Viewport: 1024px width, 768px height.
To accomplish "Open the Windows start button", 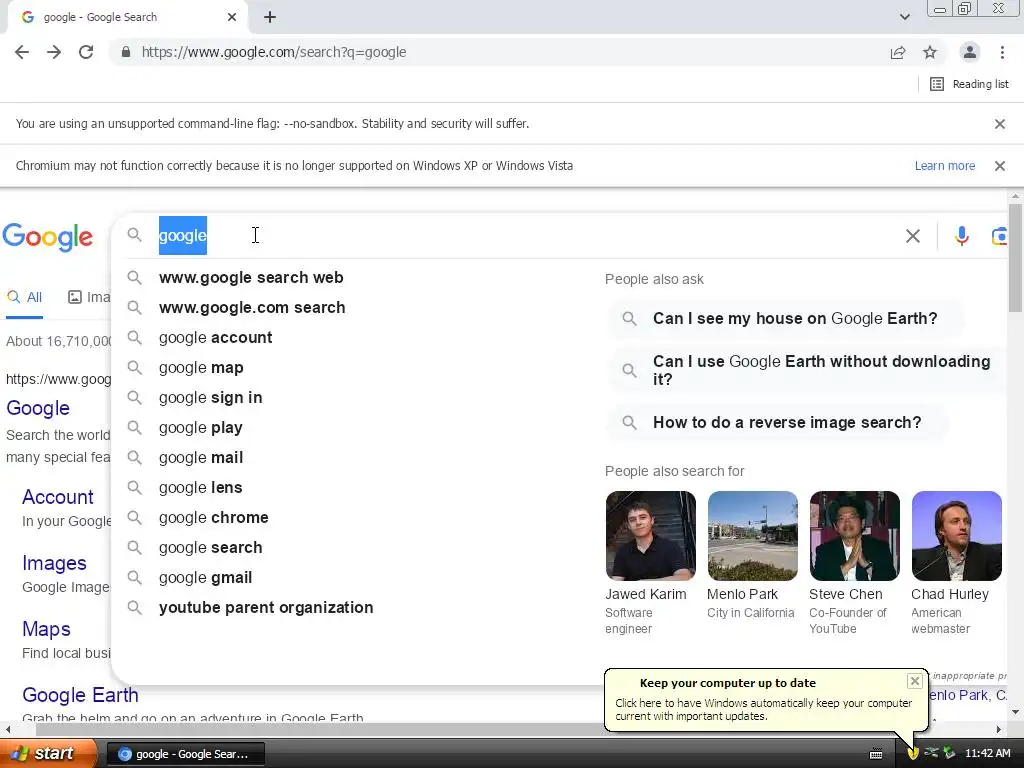I will 48,754.
